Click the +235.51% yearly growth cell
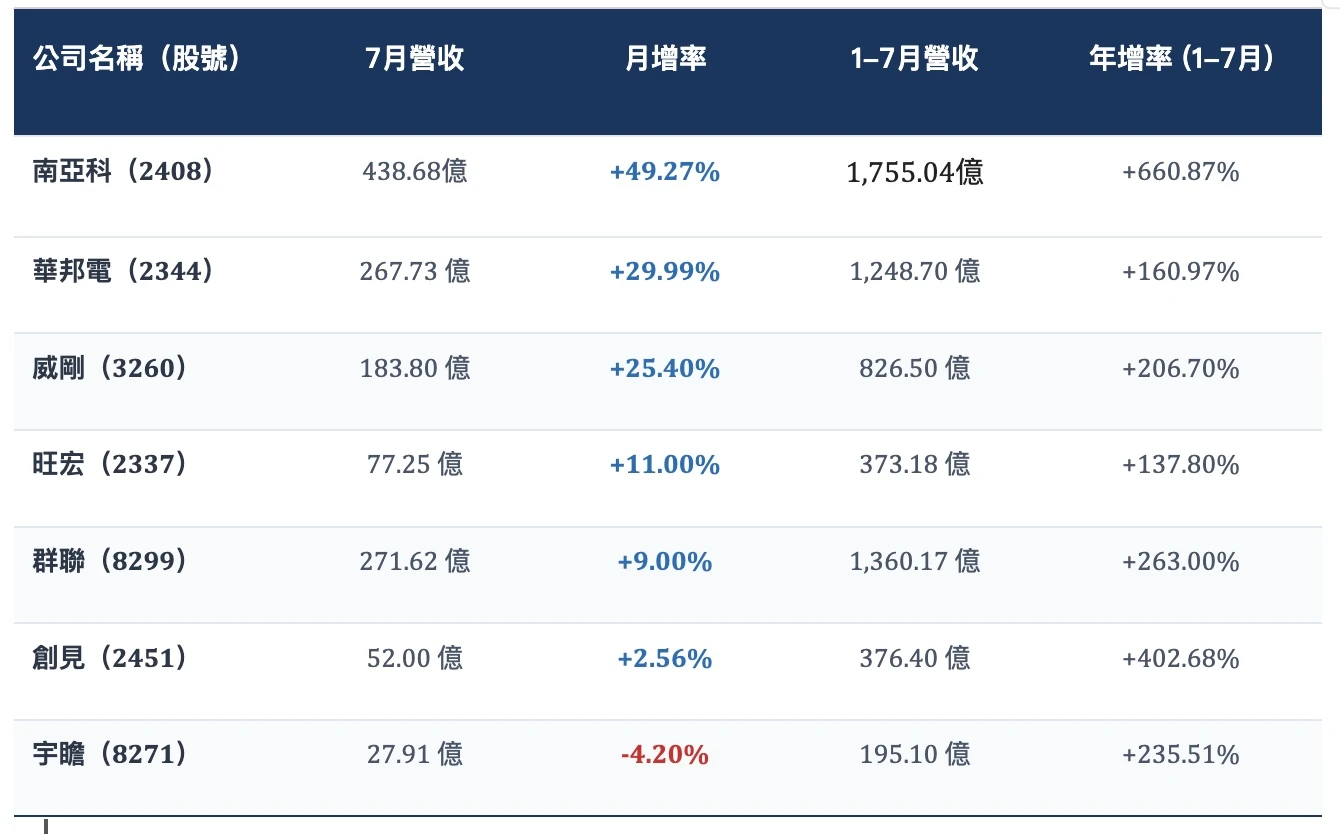Screen dimensions: 1340x834 tap(1181, 754)
